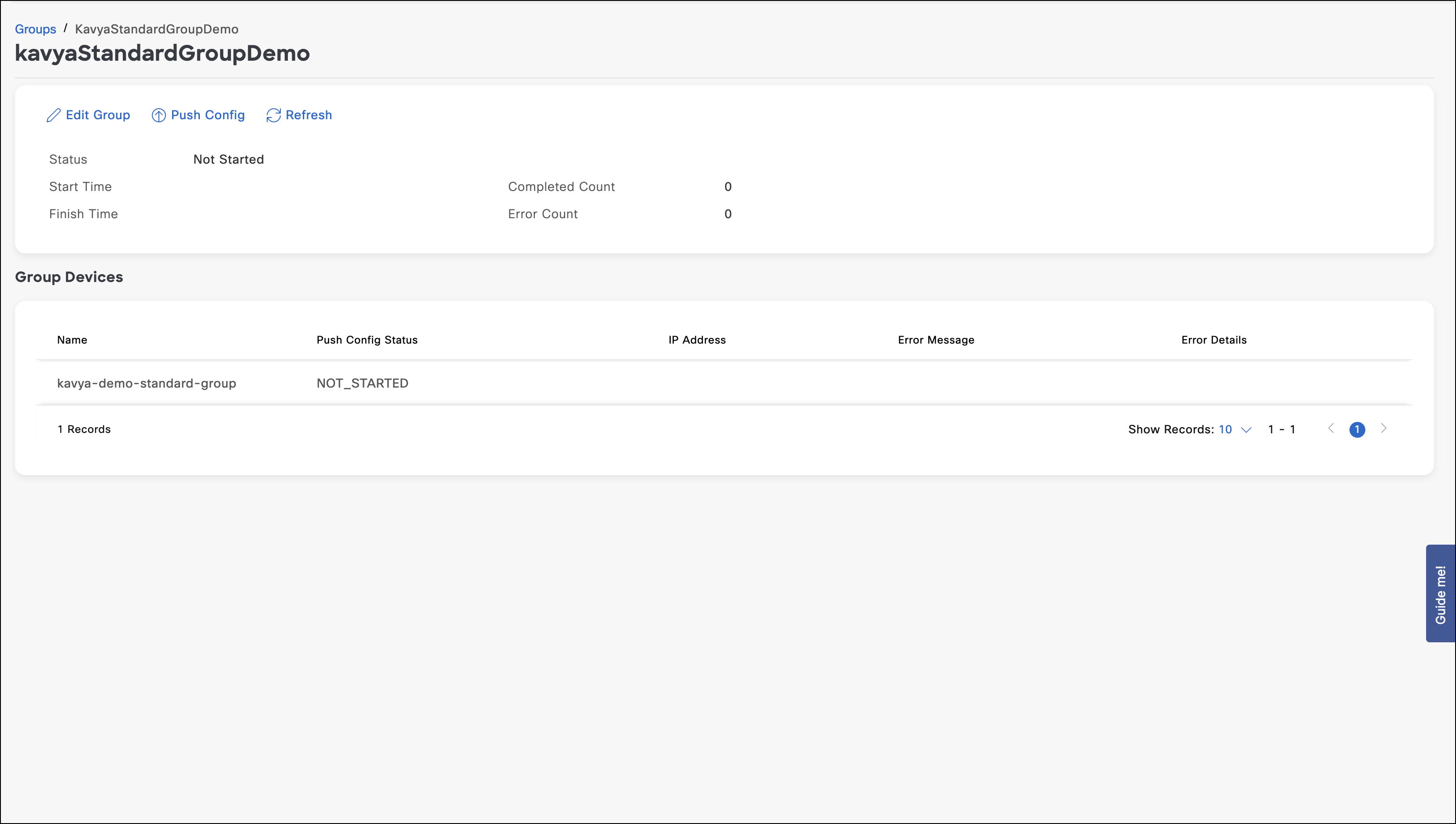
Task: Go back to Groups via breadcrumb
Action: [x=35, y=29]
